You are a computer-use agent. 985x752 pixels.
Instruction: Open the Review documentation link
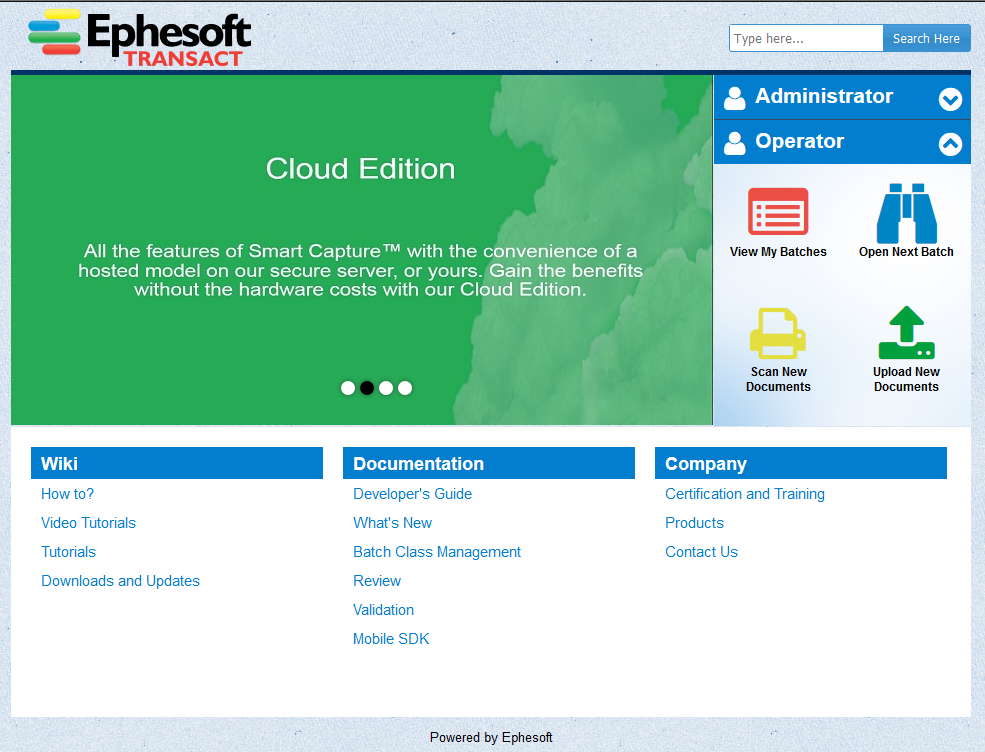376,580
